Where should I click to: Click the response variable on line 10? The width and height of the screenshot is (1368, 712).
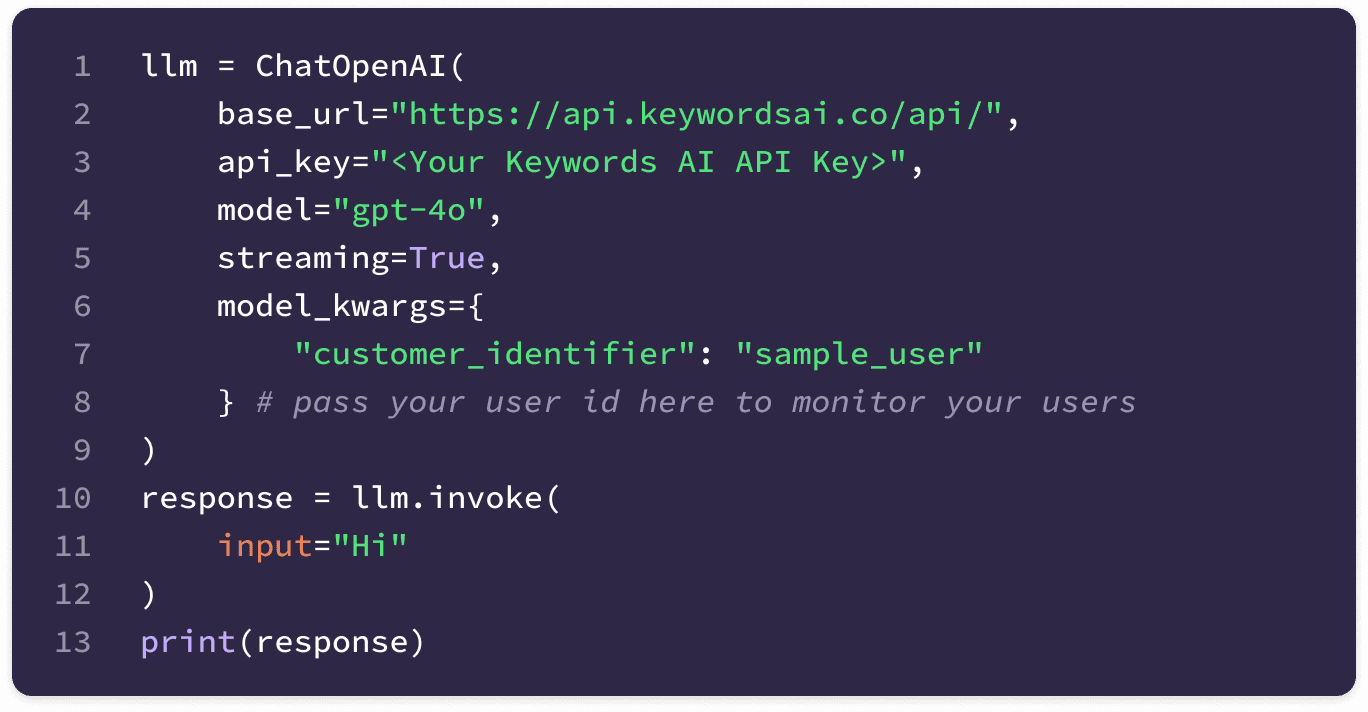pos(217,499)
